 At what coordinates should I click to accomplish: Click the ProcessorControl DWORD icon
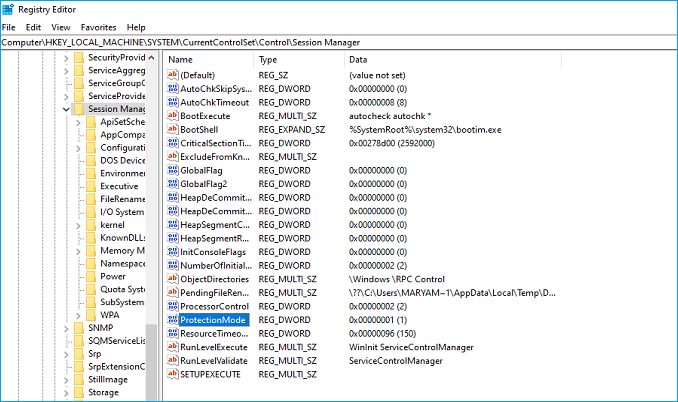173,306
